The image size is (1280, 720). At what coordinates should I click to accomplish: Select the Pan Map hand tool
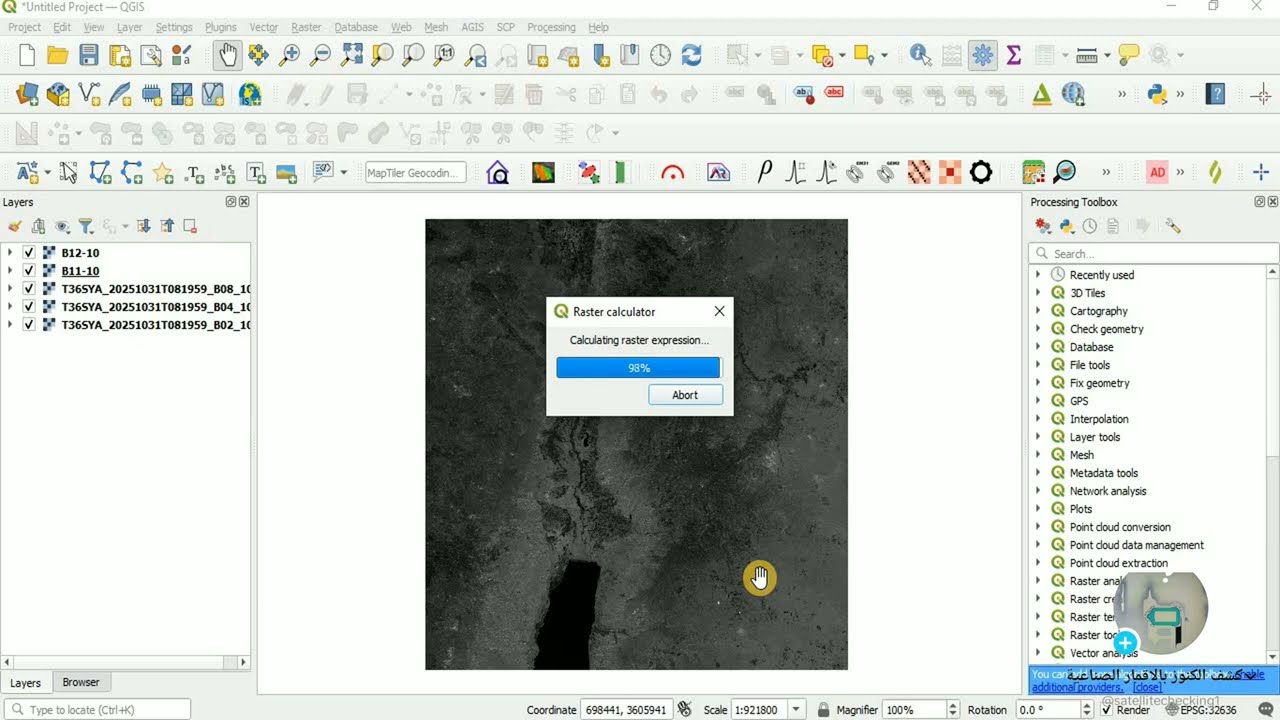coord(227,55)
